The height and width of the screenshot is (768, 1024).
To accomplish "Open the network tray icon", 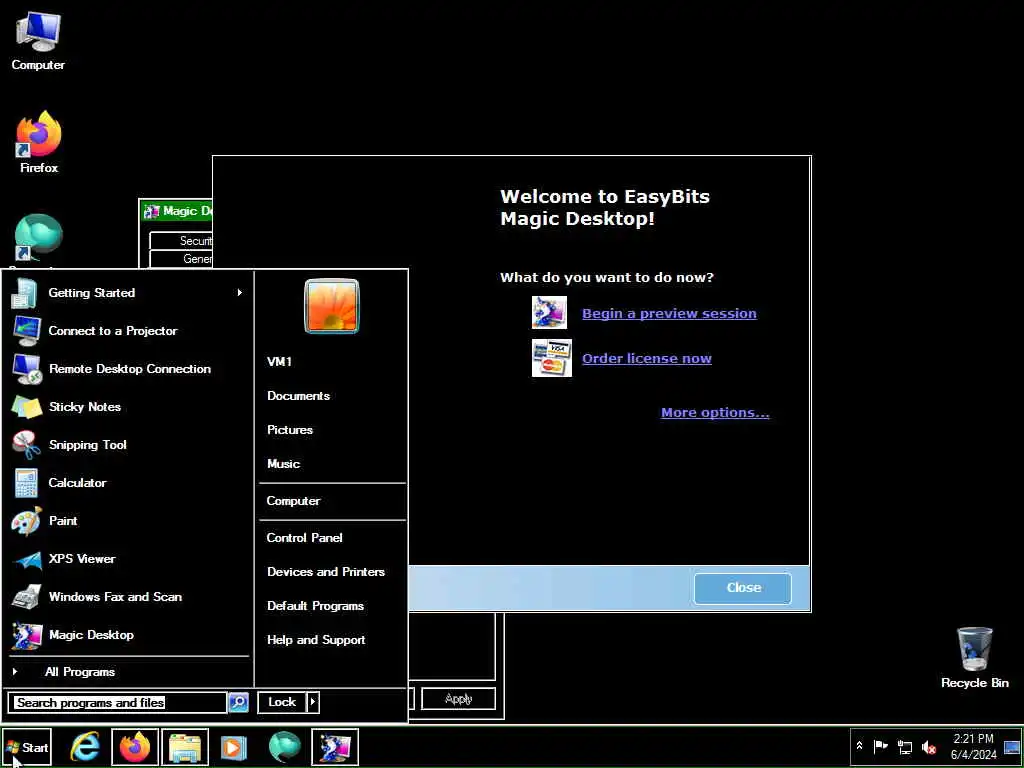I will 904,746.
